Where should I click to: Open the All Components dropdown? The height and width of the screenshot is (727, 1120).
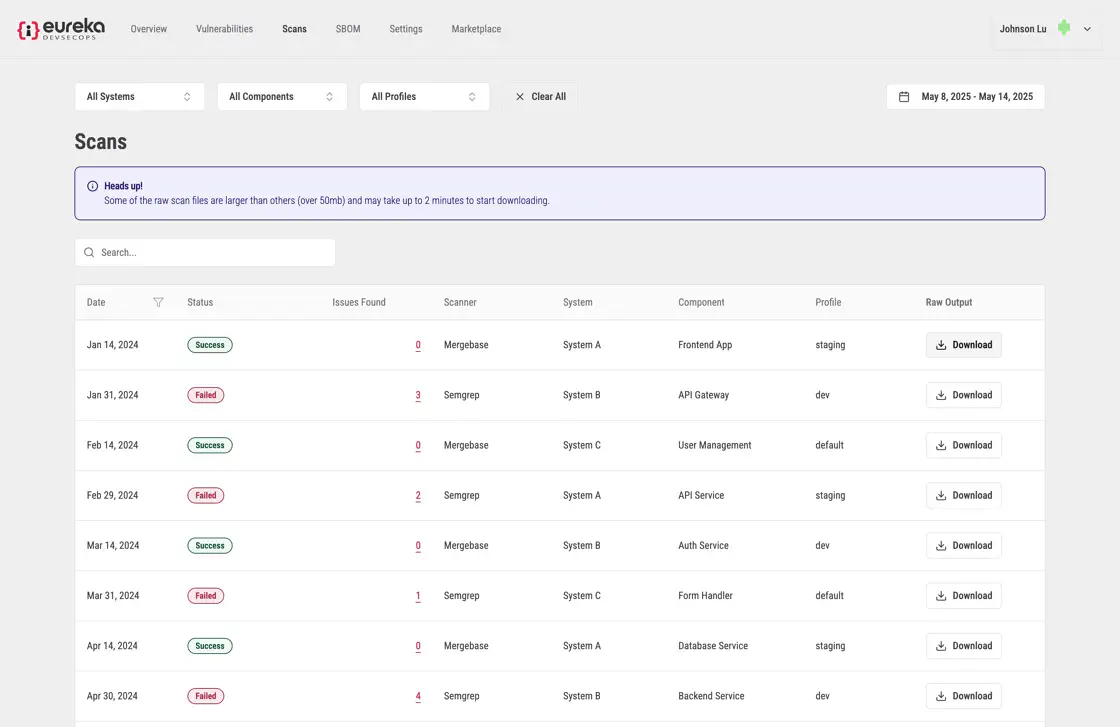pyautogui.click(x=282, y=97)
